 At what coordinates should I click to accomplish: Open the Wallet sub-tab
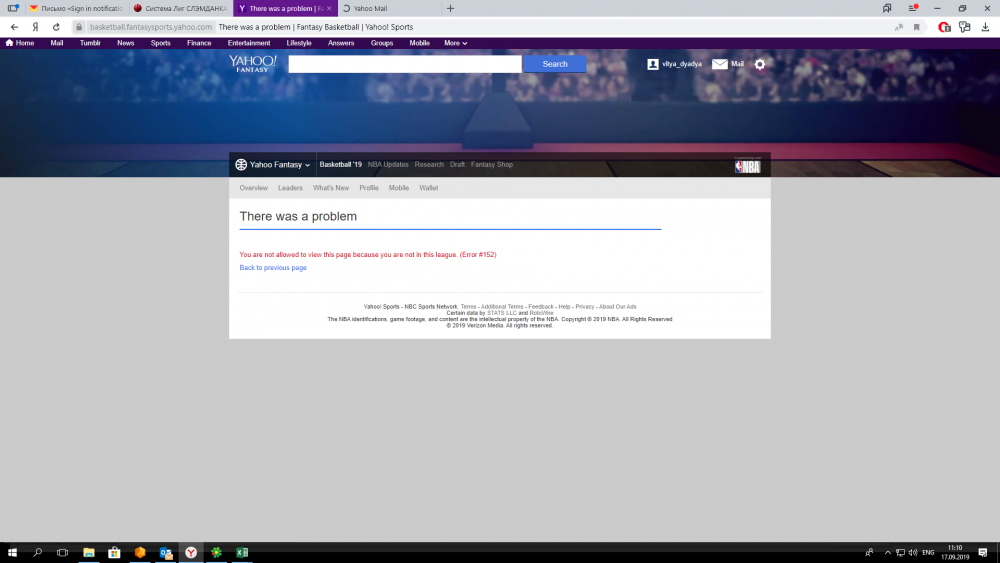click(x=429, y=188)
